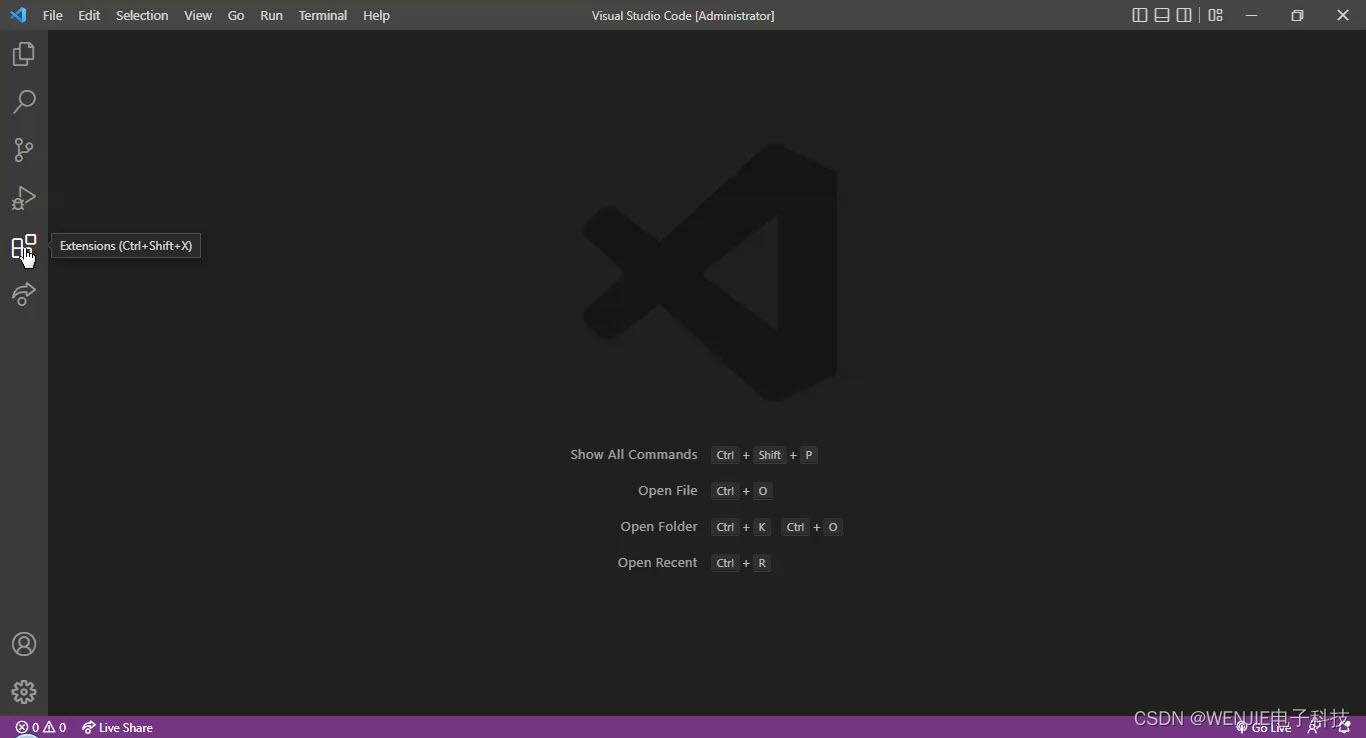Open the File menu
The image size is (1366, 738).
(53, 15)
